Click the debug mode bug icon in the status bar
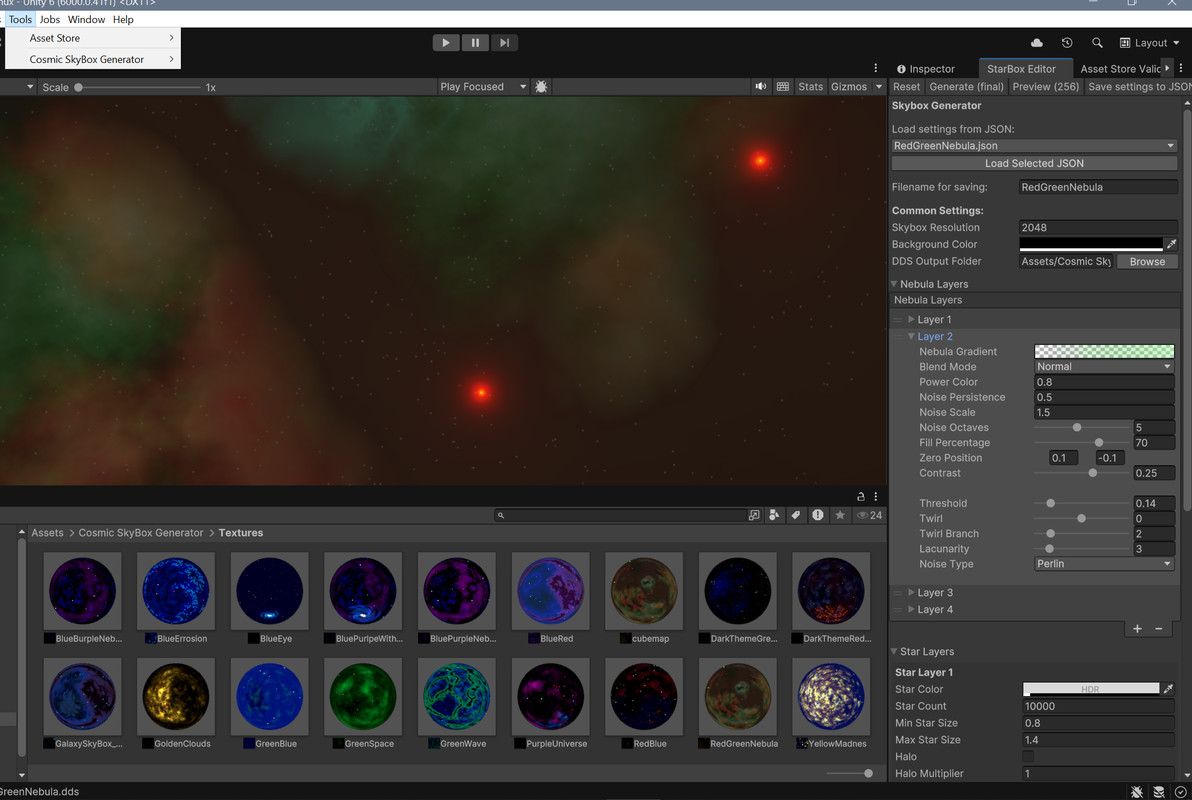 tap(1137, 792)
